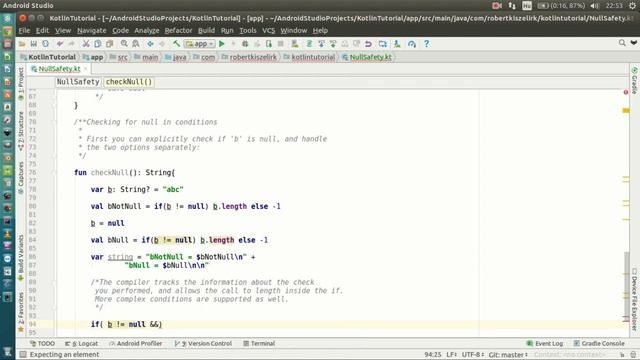Open the Tools menu

(x=248, y=31)
